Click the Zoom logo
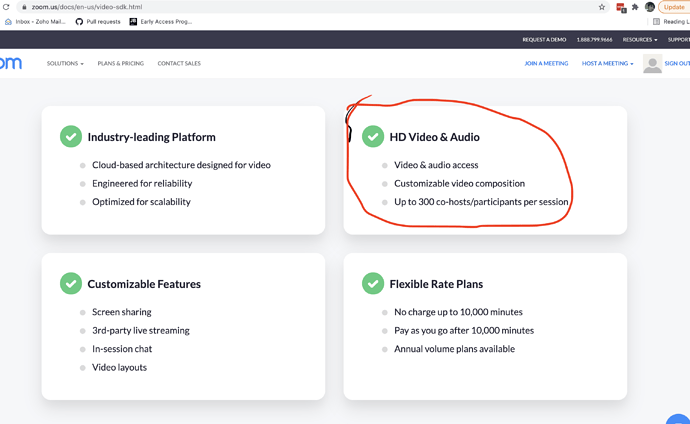The width and height of the screenshot is (690, 424). tap(11, 63)
